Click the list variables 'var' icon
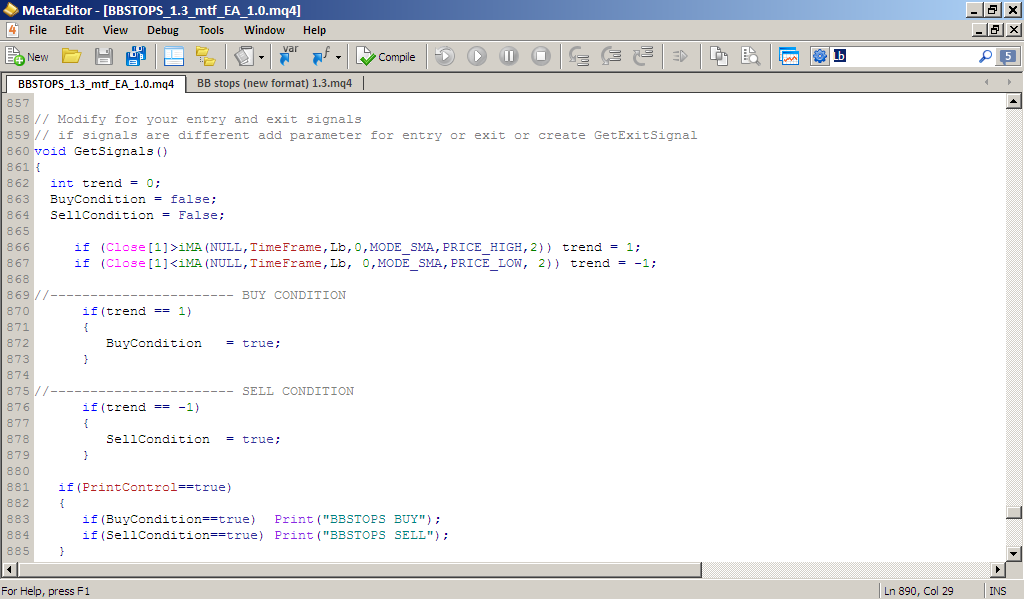Viewport: 1024px width, 600px height. point(288,57)
